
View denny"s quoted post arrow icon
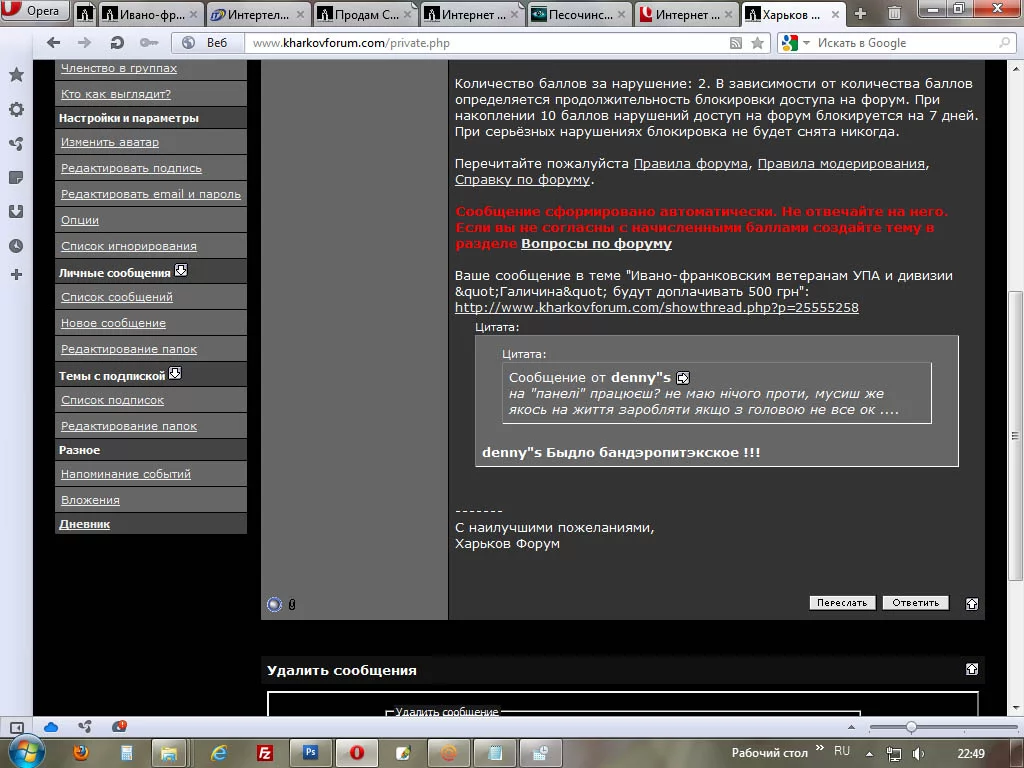point(683,378)
